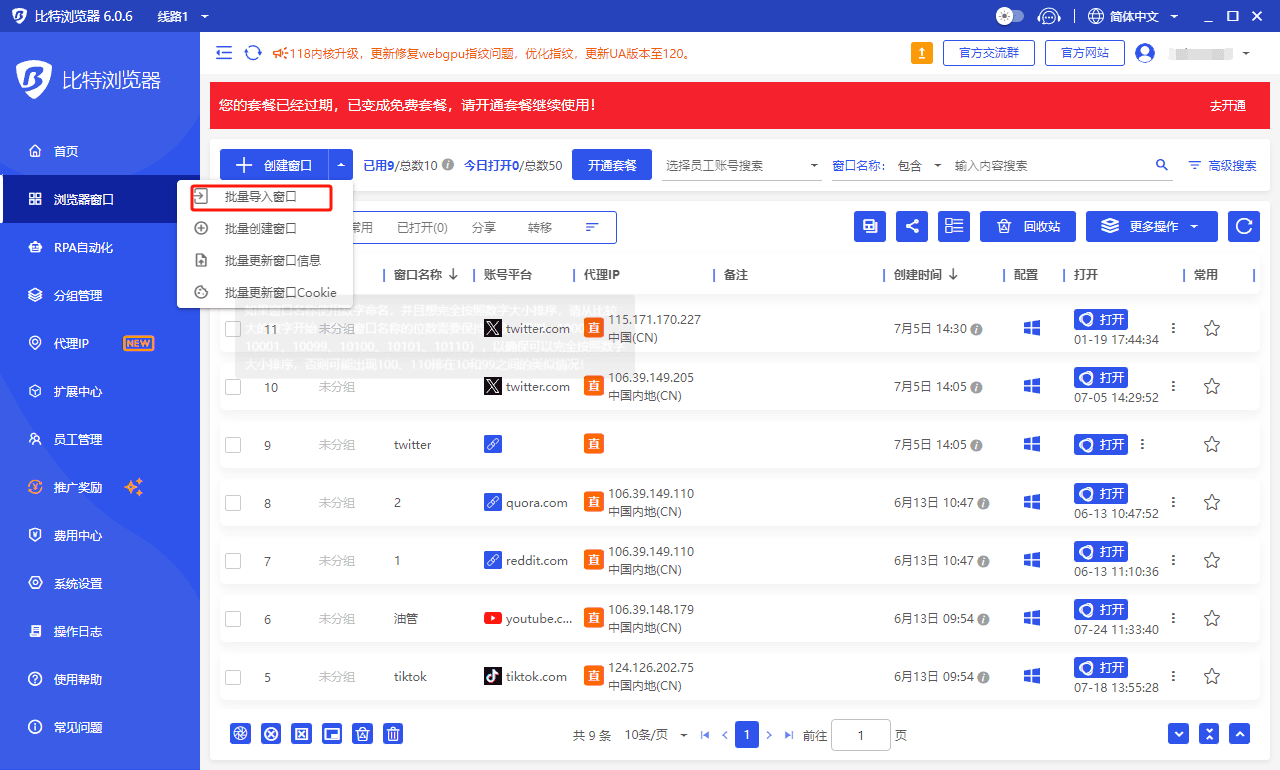Viewport: 1280px width, 770px height.
Task: Switch to list view using the 列表 icon
Action: point(953,226)
